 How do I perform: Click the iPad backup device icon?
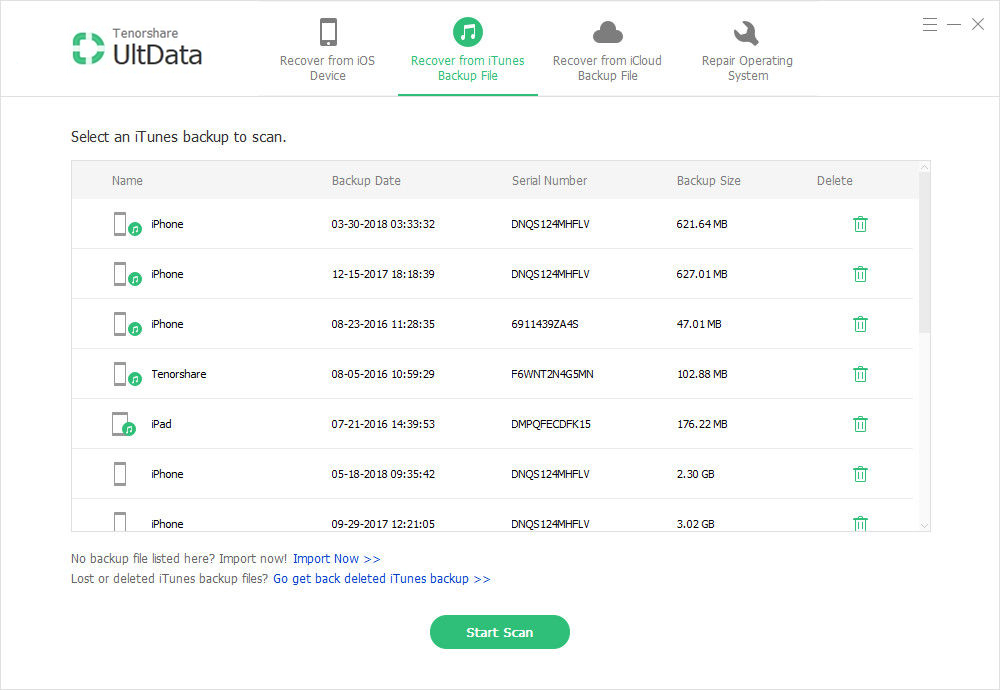(124, 424)
